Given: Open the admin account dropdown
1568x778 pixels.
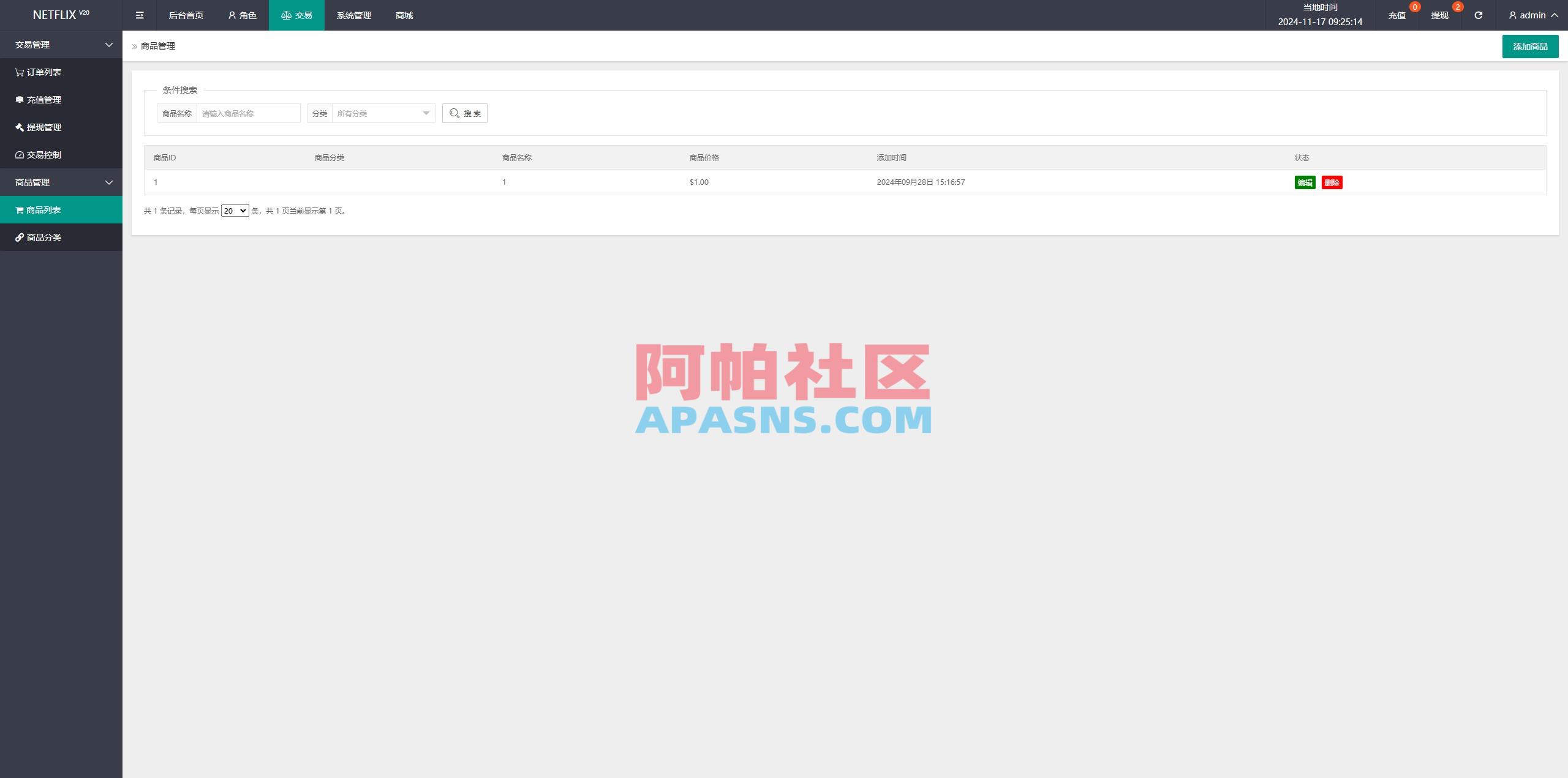Looking at the screenshot, I should pyautogui.click(x=1531, y=15).
